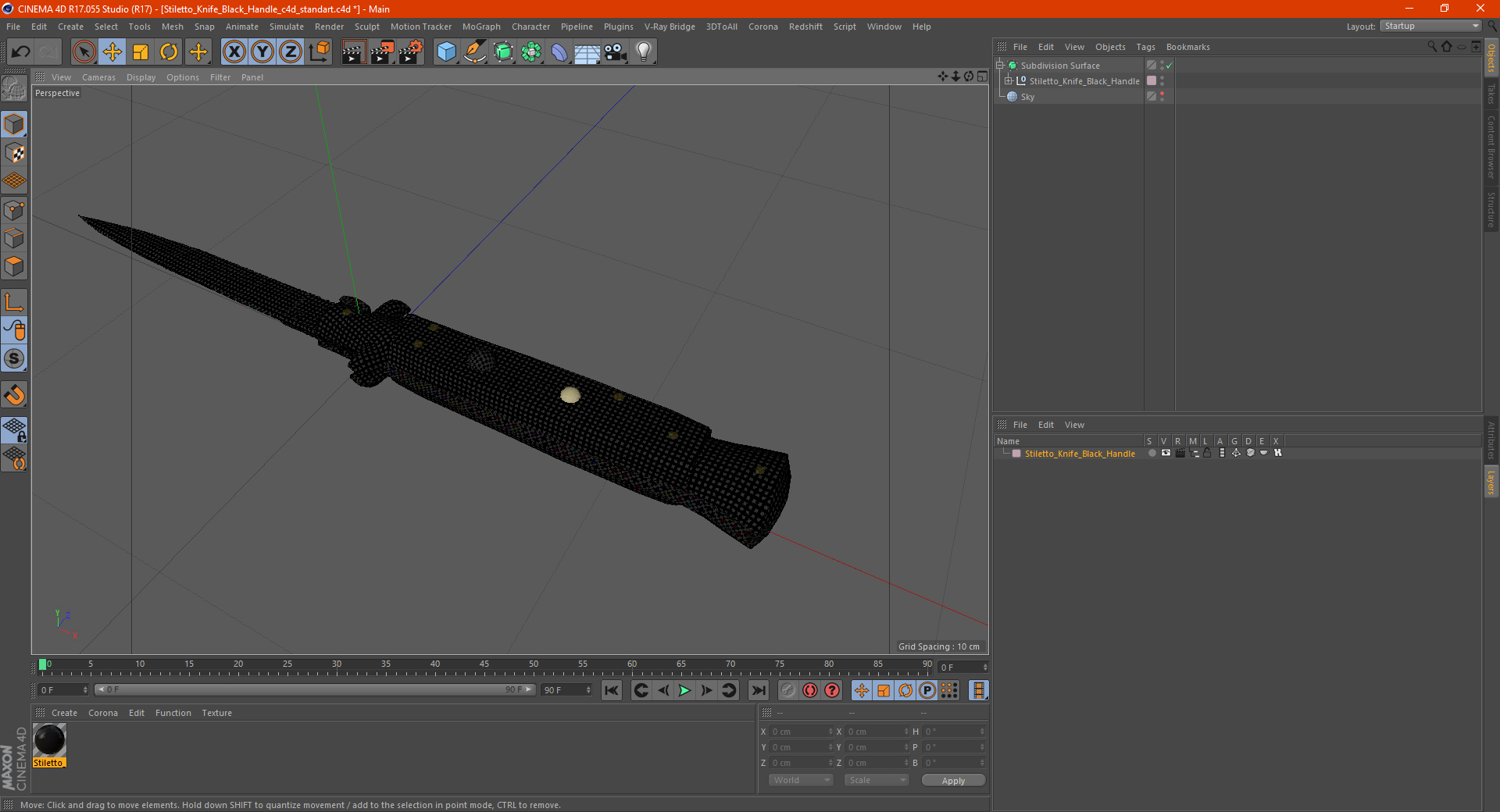
Task: Switch to the Takes side tab
Action: 1491,94
